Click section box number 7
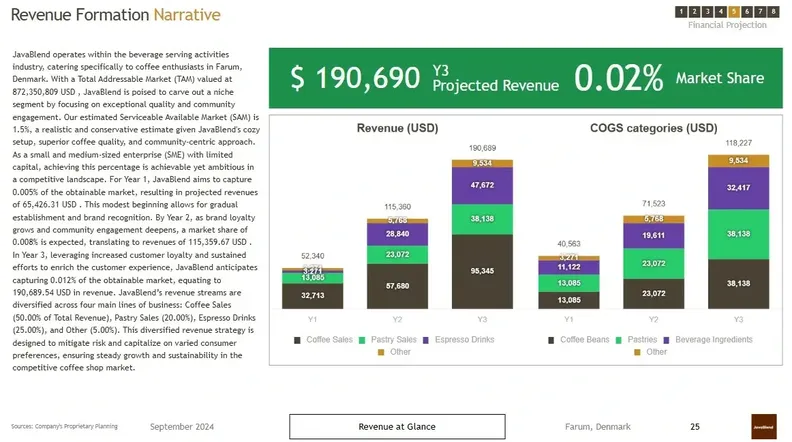792x442 pixels. coord(760,12)
